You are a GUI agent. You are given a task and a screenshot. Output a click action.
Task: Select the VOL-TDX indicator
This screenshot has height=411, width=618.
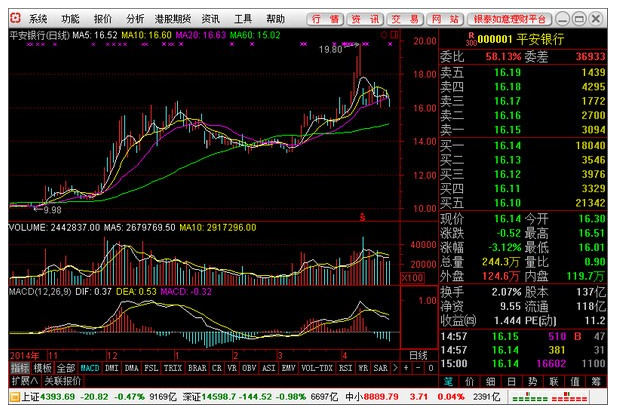(x=317, y=368)
